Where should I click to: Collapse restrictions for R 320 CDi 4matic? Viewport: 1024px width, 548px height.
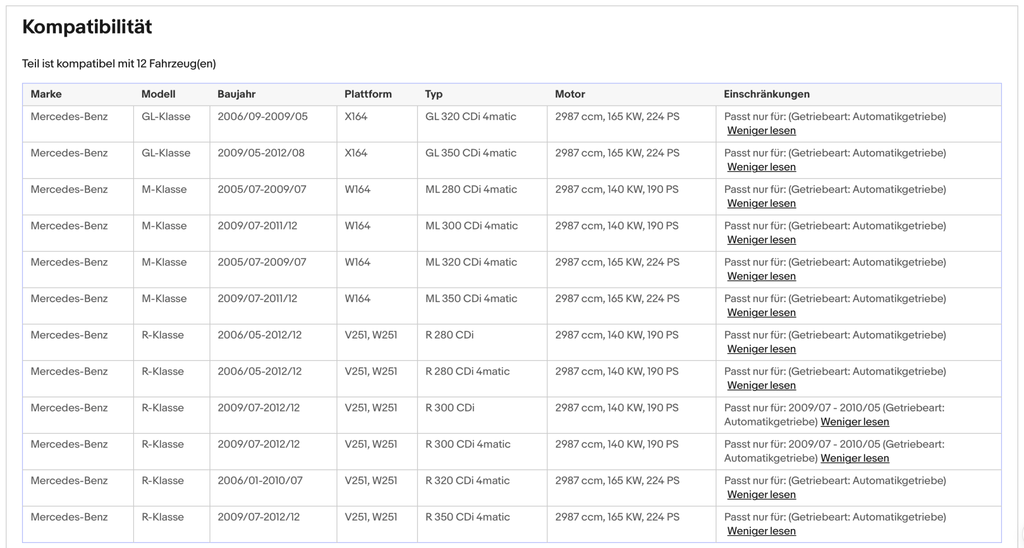[x=761, y=495]
